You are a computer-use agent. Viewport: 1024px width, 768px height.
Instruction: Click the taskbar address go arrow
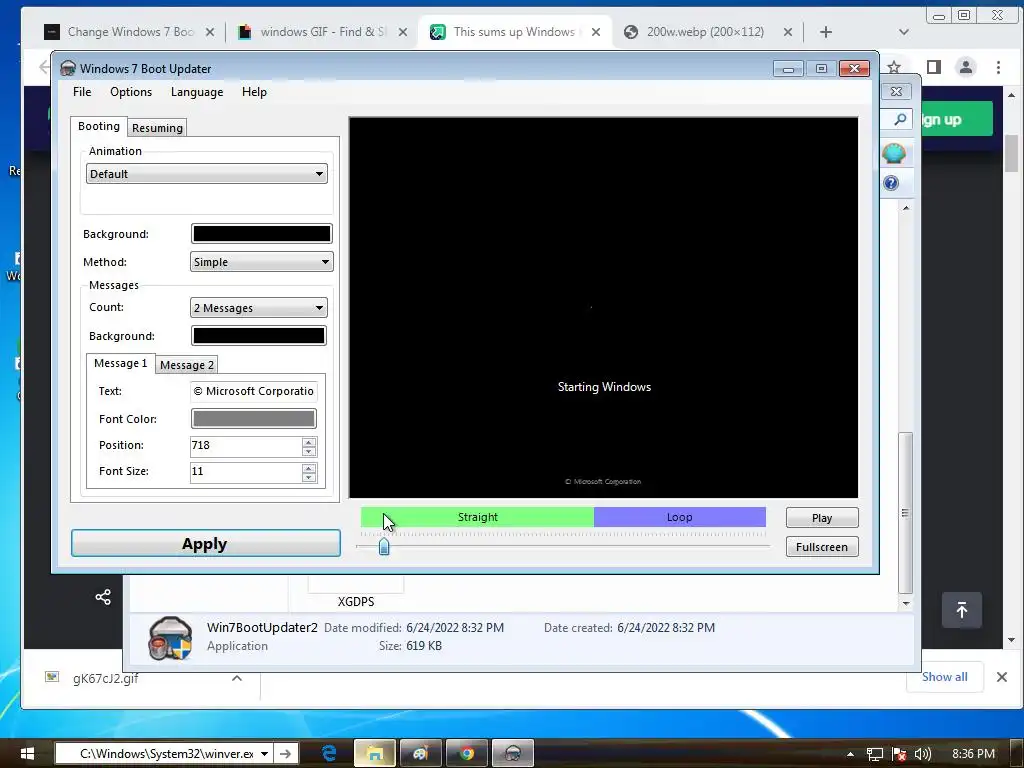(285, 754)
